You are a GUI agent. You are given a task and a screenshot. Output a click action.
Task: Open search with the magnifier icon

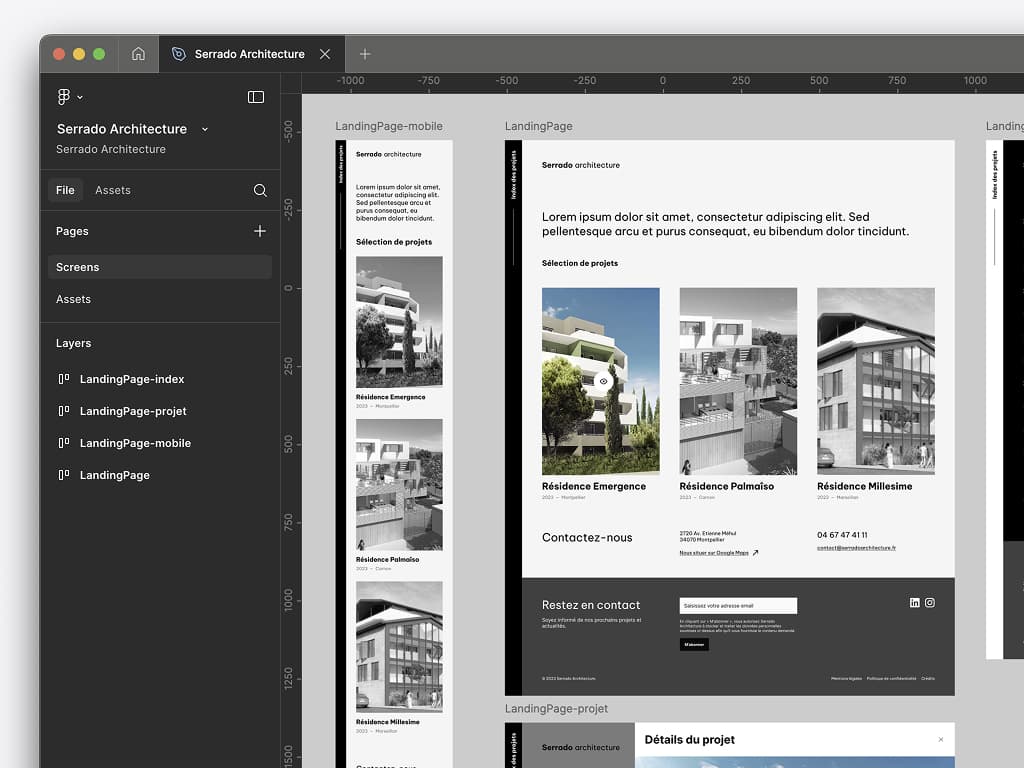tap(259, 190)
